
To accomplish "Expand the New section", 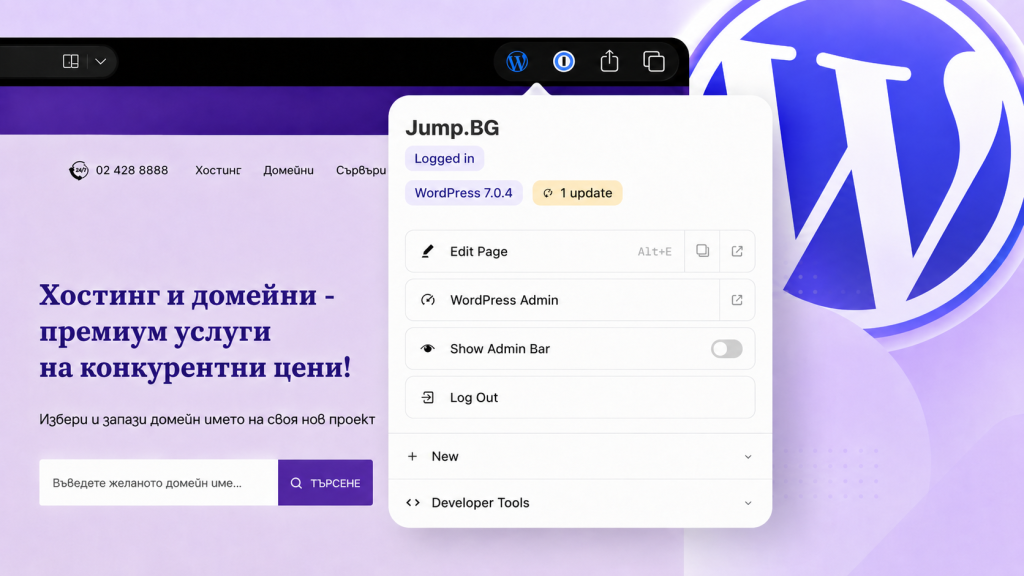I will [x=580, y=456].
